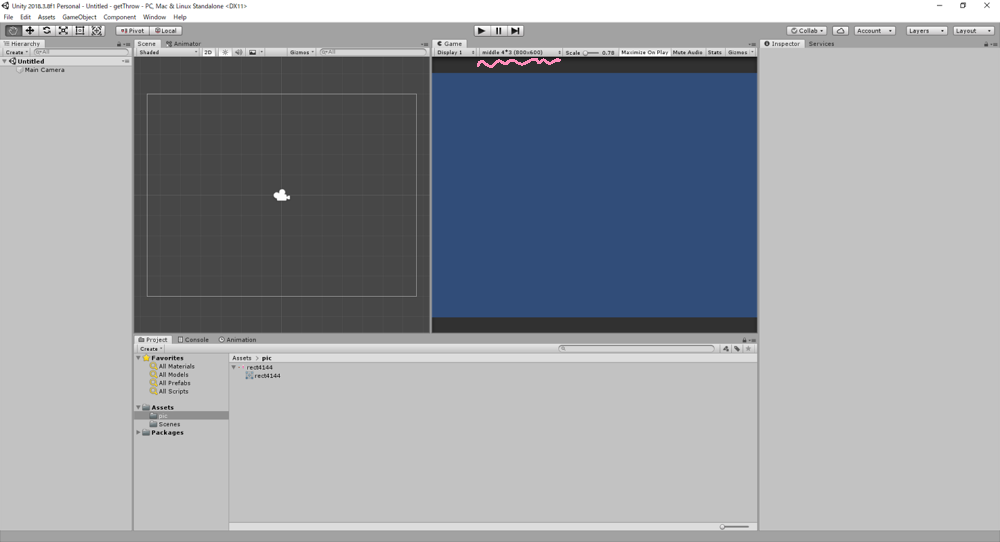The height and width of the screenshot is (542, 1000).
Task: Open the Layout dropdown
Action: [973, 31]
